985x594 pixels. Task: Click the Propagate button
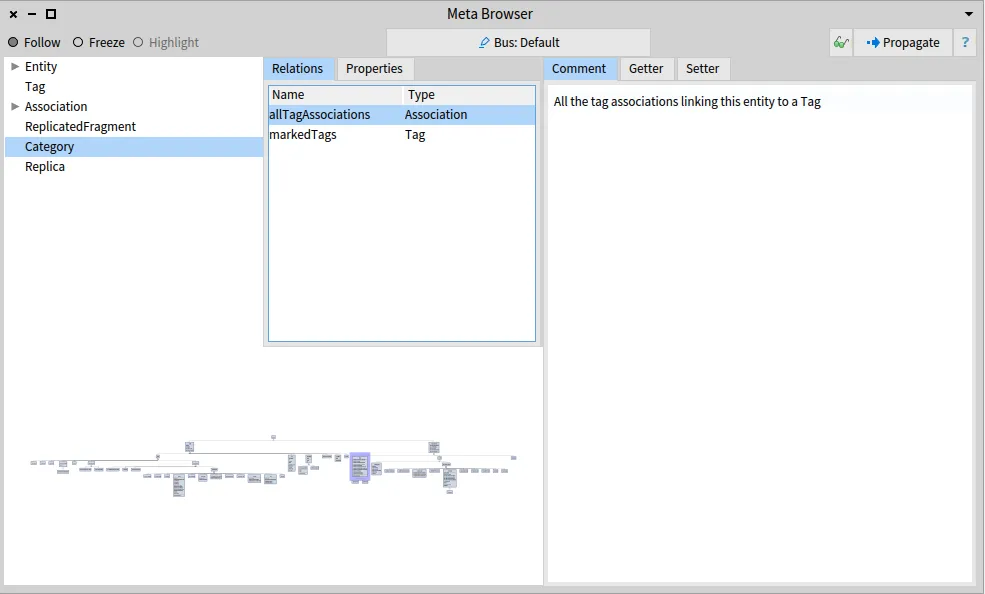(x=903, y=43)
